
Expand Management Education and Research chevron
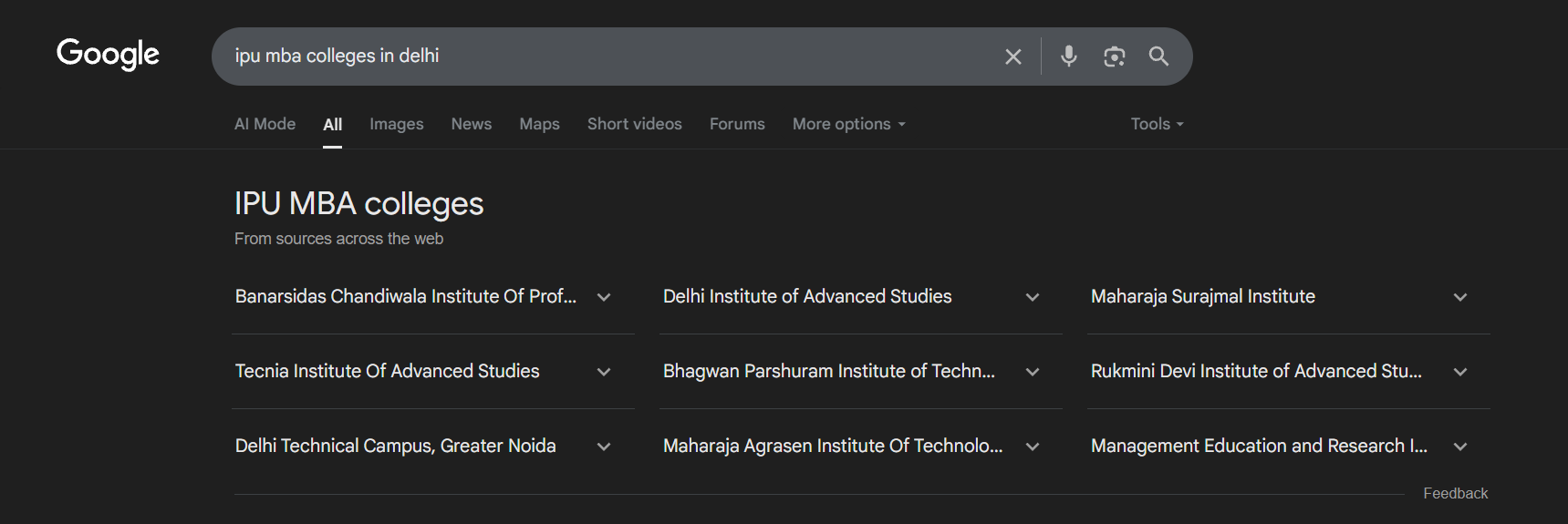(1460, 447)
